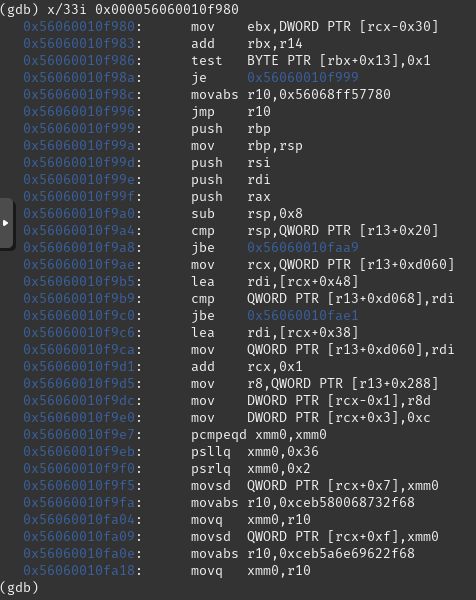Click address 0x56060010f9ca in the listing
Screen dimensions: 476x600
point(79,350)
